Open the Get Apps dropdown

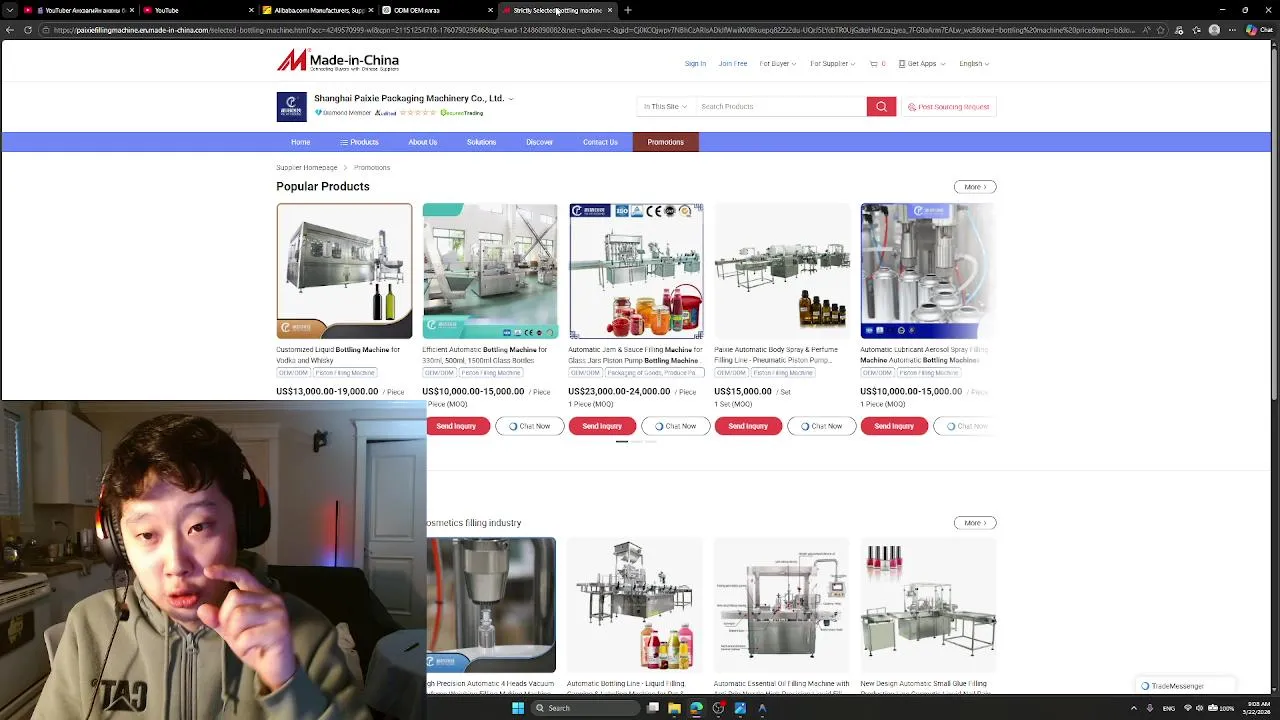(921, 64)
